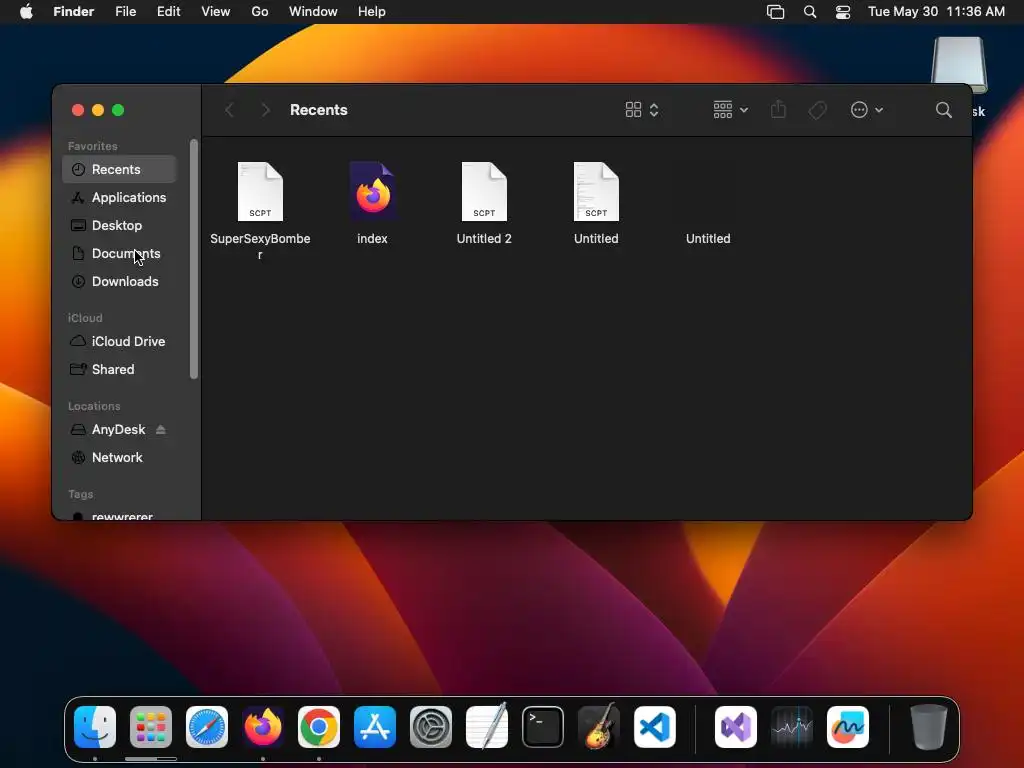Open the Trash in the Dock
Image resolution: width=1024 pixels, height=768 pixels.
tap(929, 727)
